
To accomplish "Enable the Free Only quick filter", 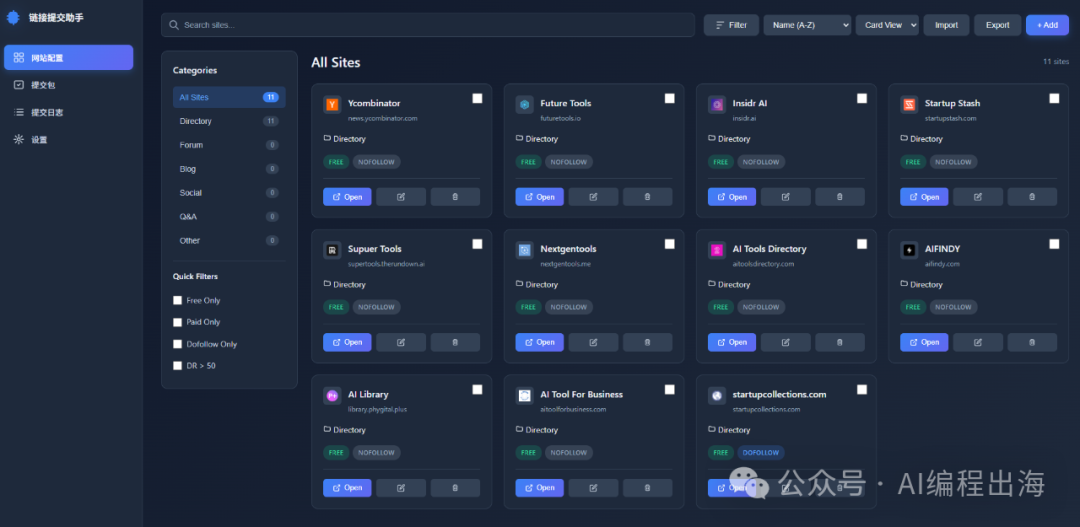I will click(178, 300).
